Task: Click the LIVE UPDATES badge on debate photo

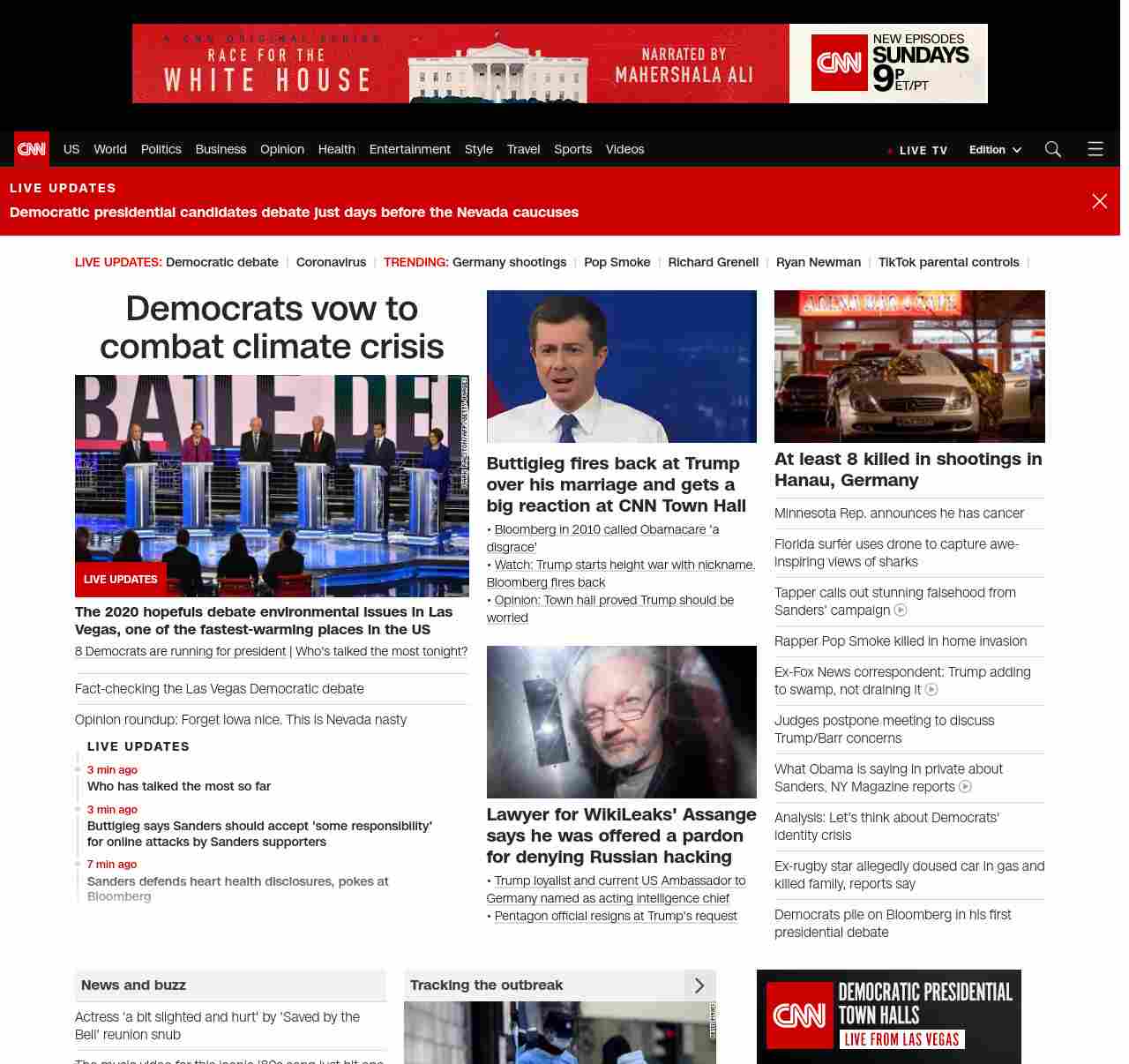Action: (121, 580)
